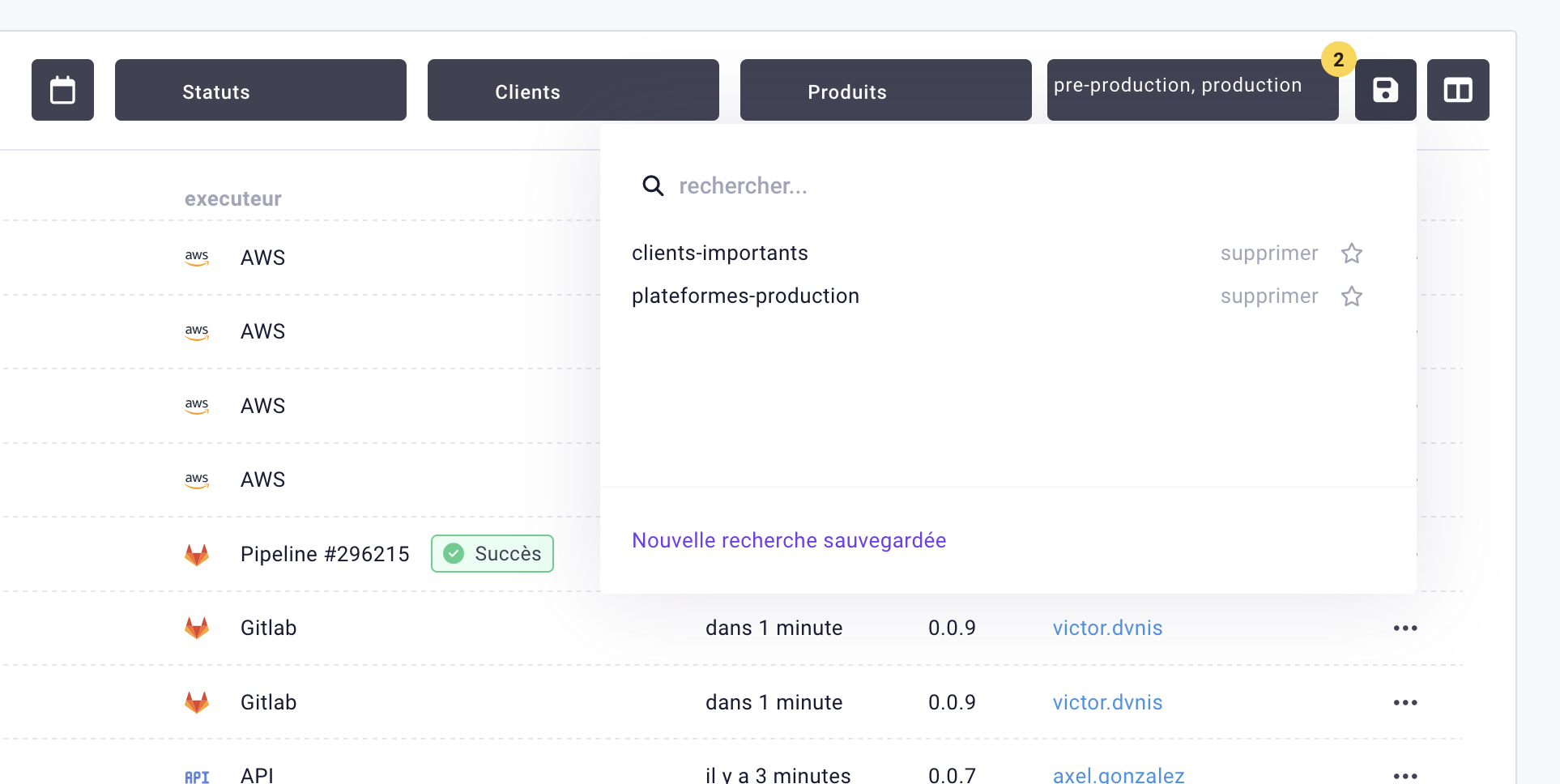Image resolution: width=1560 pixels, height=784 pixels.
Task: Delete the plateformes-production saved search
Action: tap(1269, 296)
